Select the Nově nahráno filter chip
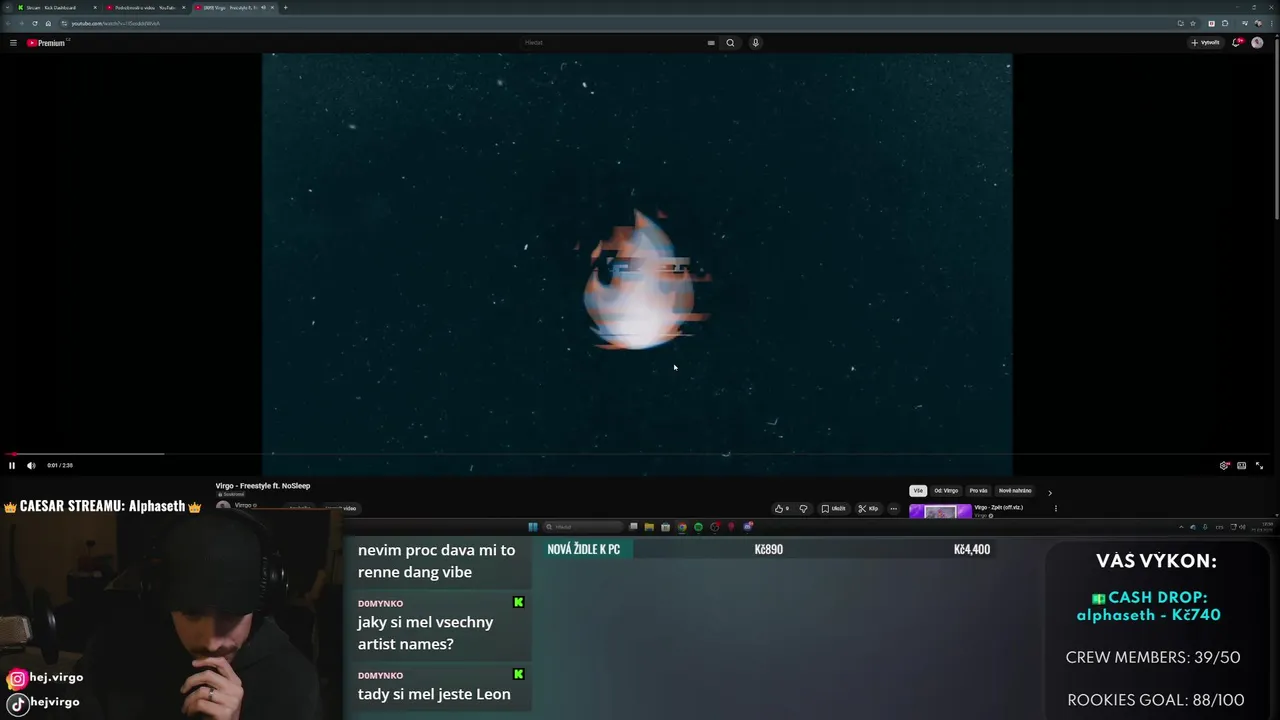Viewport: 1280px width, 720px height. [1015, 491]
